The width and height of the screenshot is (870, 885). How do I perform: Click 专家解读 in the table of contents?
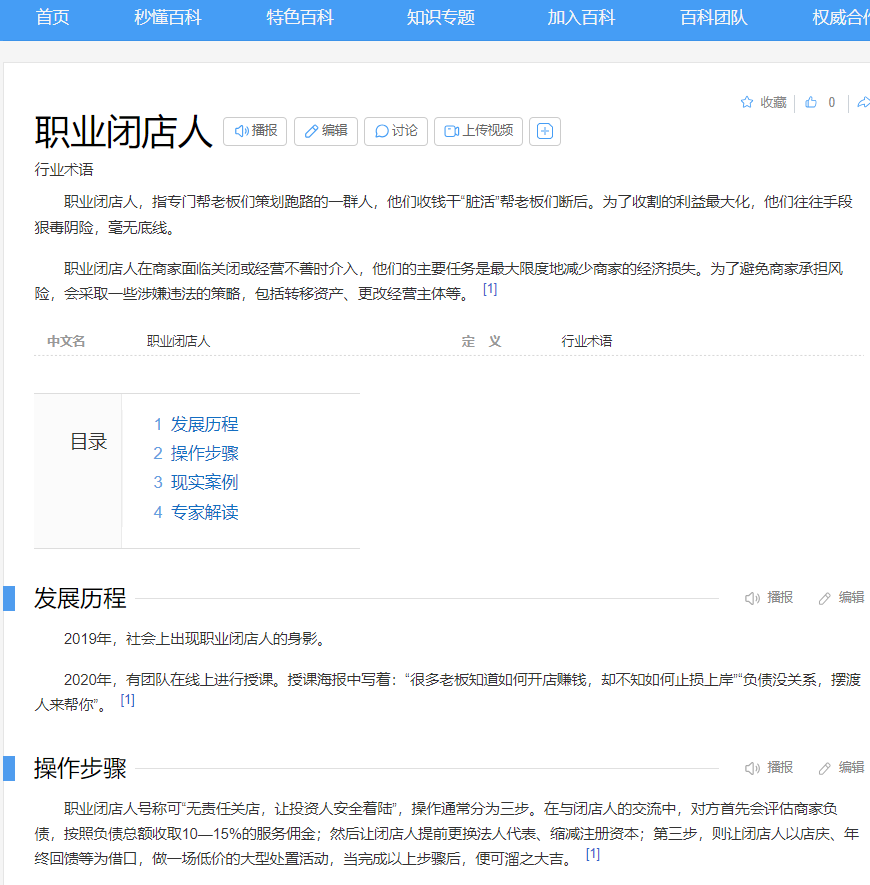click(x=204, y=512)
